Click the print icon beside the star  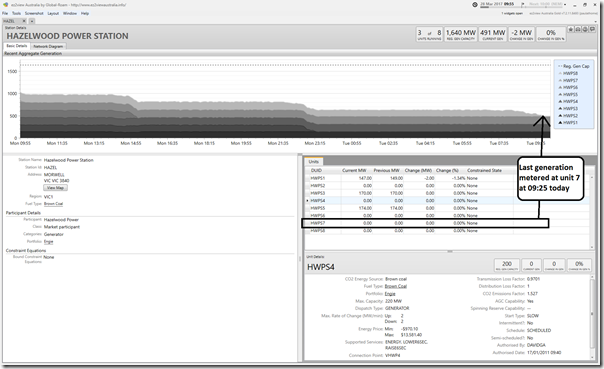(578, 29)
